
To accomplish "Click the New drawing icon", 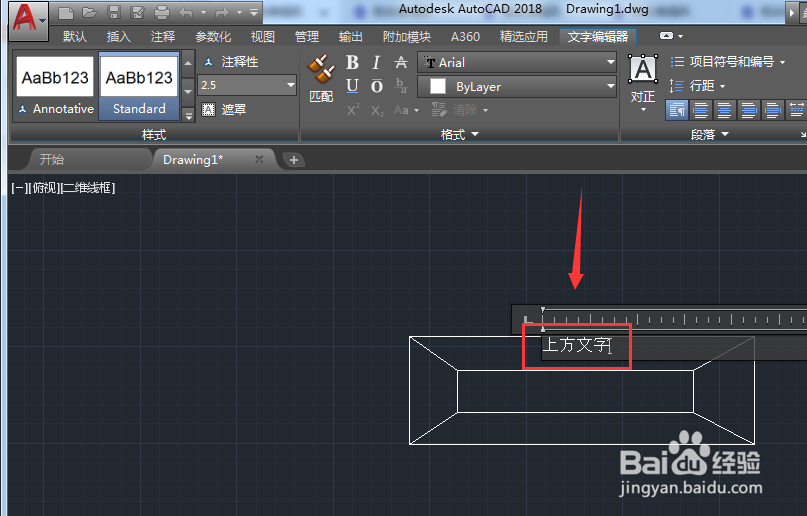I will pyautogui.click(x=65, y=12).
